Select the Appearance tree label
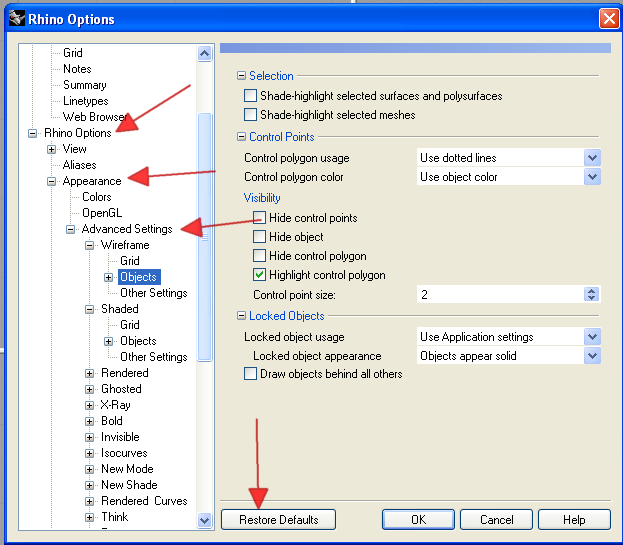 [x=92, y=181]
